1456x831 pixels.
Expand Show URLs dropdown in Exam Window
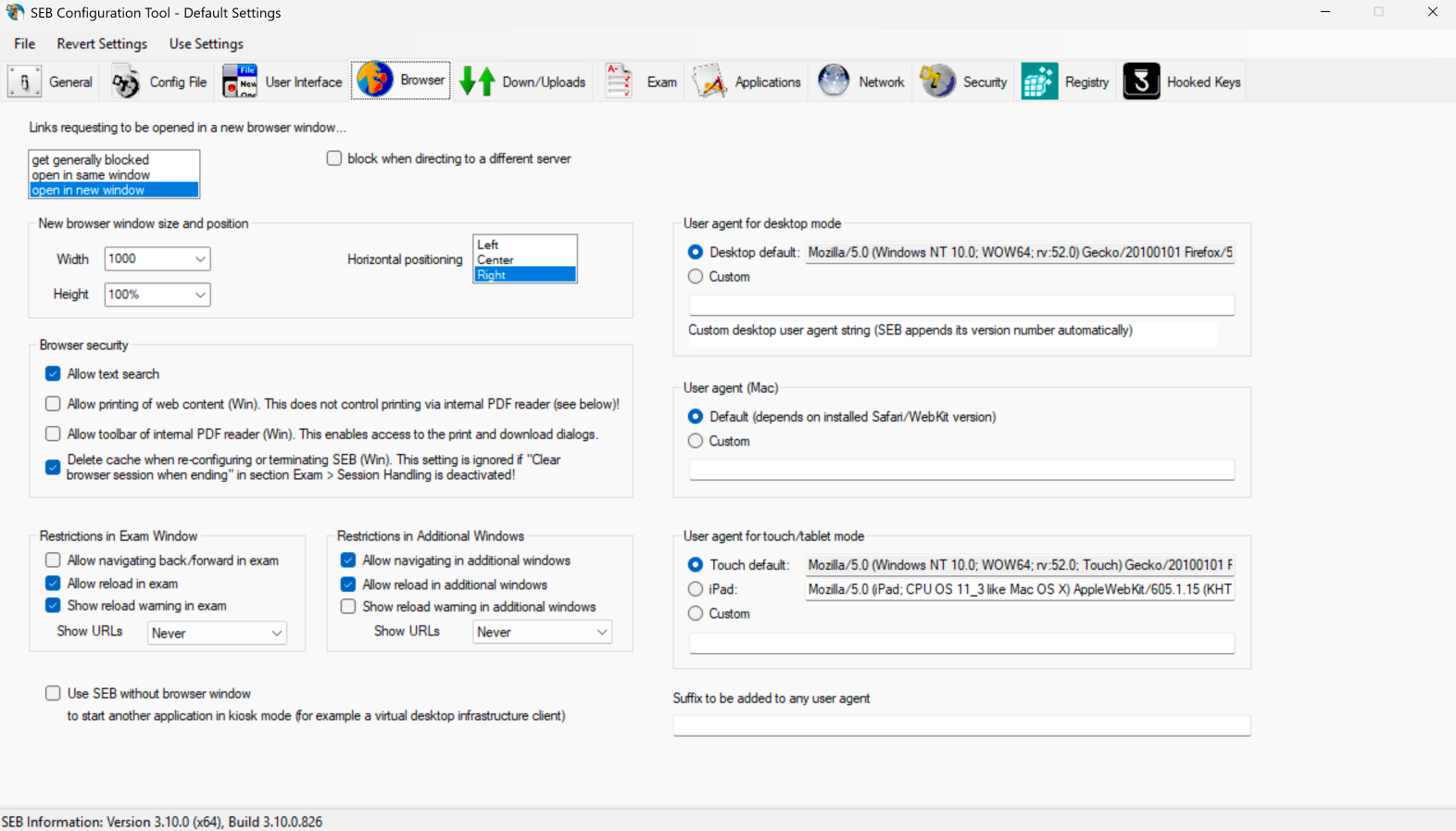pyautogui.click(x=276, y=633)
